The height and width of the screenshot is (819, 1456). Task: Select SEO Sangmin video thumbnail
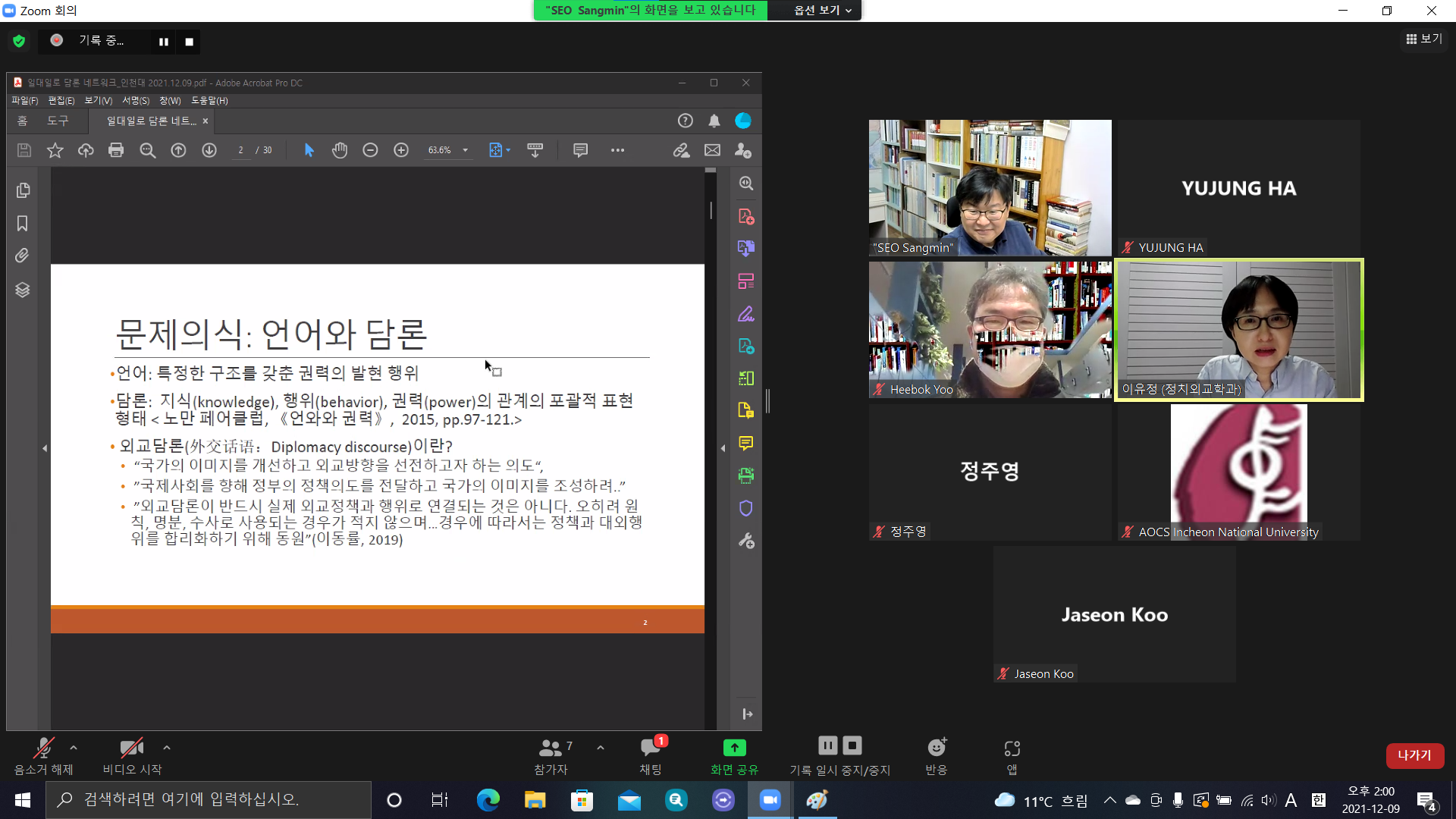pos(990,187)
